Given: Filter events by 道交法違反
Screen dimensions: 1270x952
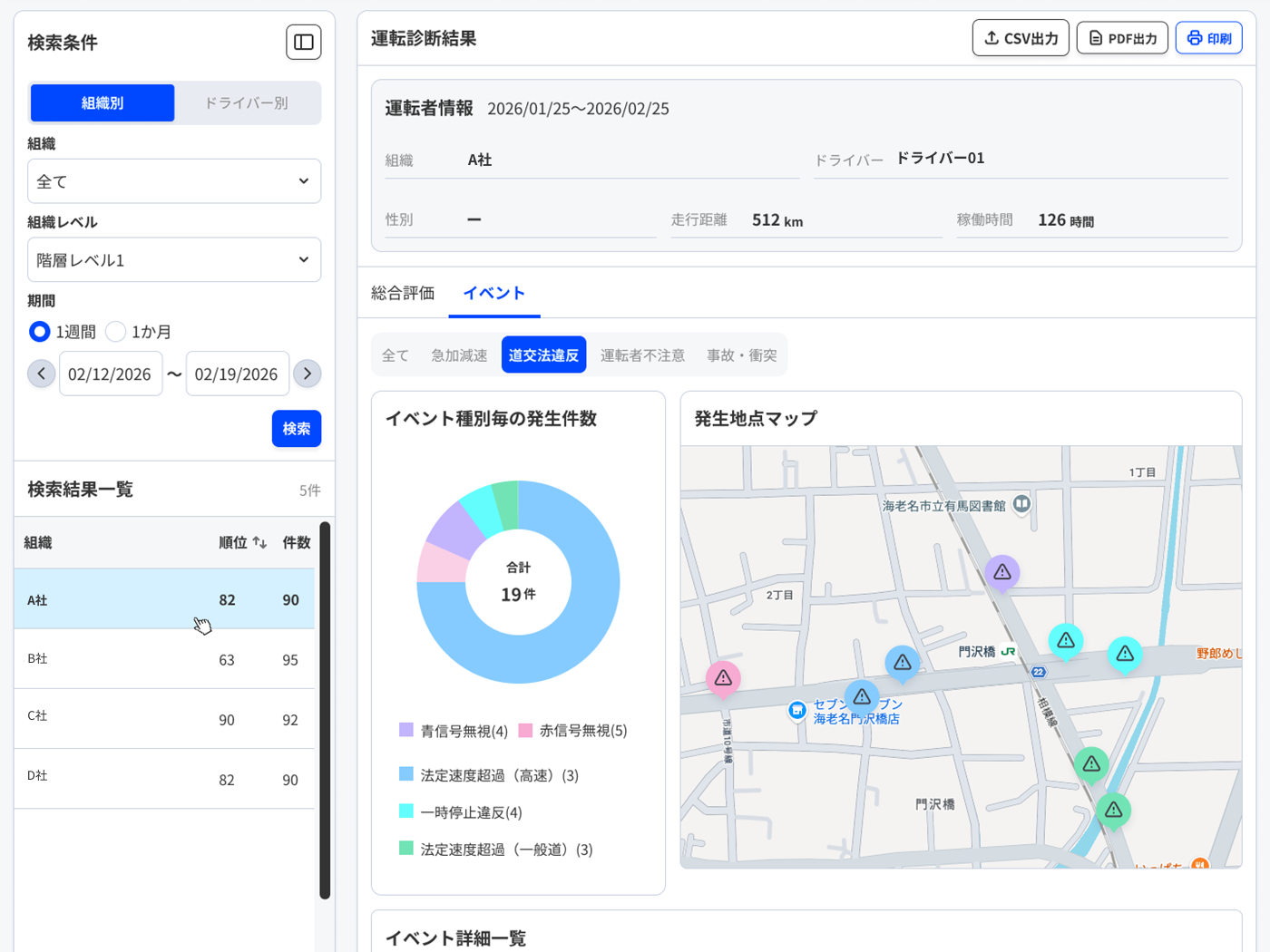Looking at the screenshot, I should (x=543, y=355).
